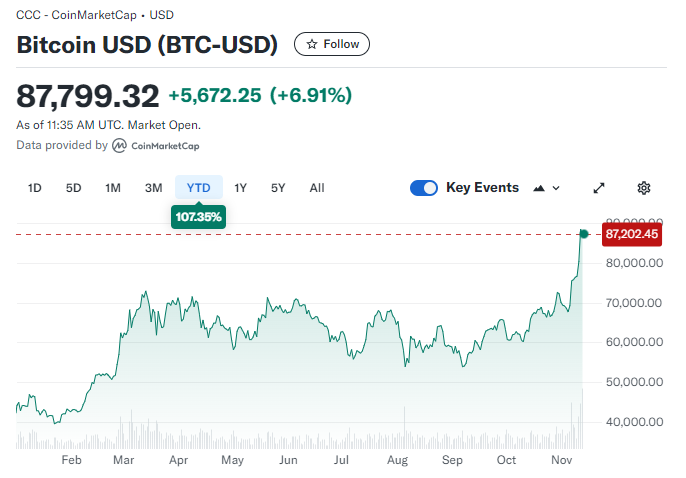
Task: Choose the 1Y time range
Action: tap(241, 188)
